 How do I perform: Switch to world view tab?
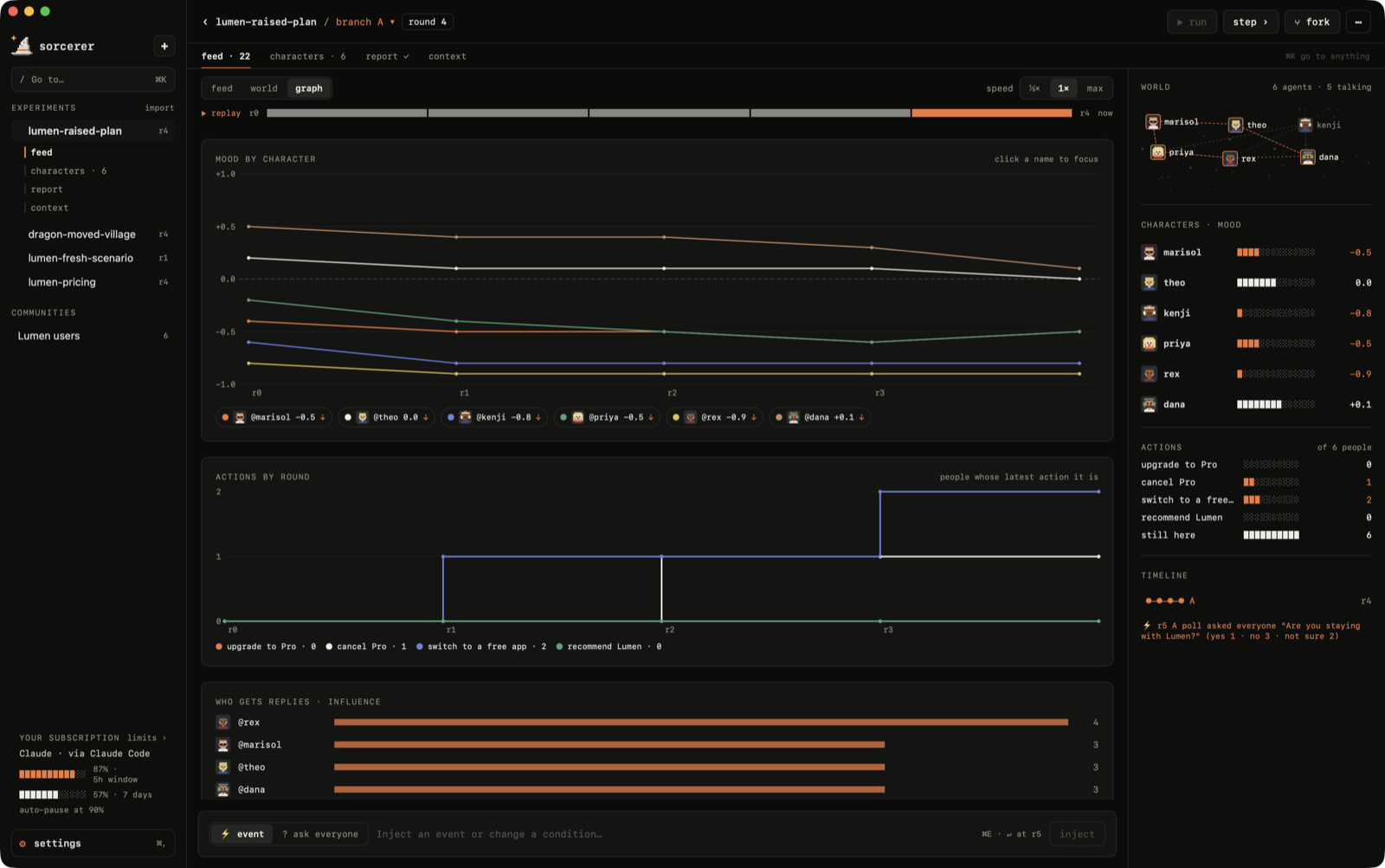[264, 88]
